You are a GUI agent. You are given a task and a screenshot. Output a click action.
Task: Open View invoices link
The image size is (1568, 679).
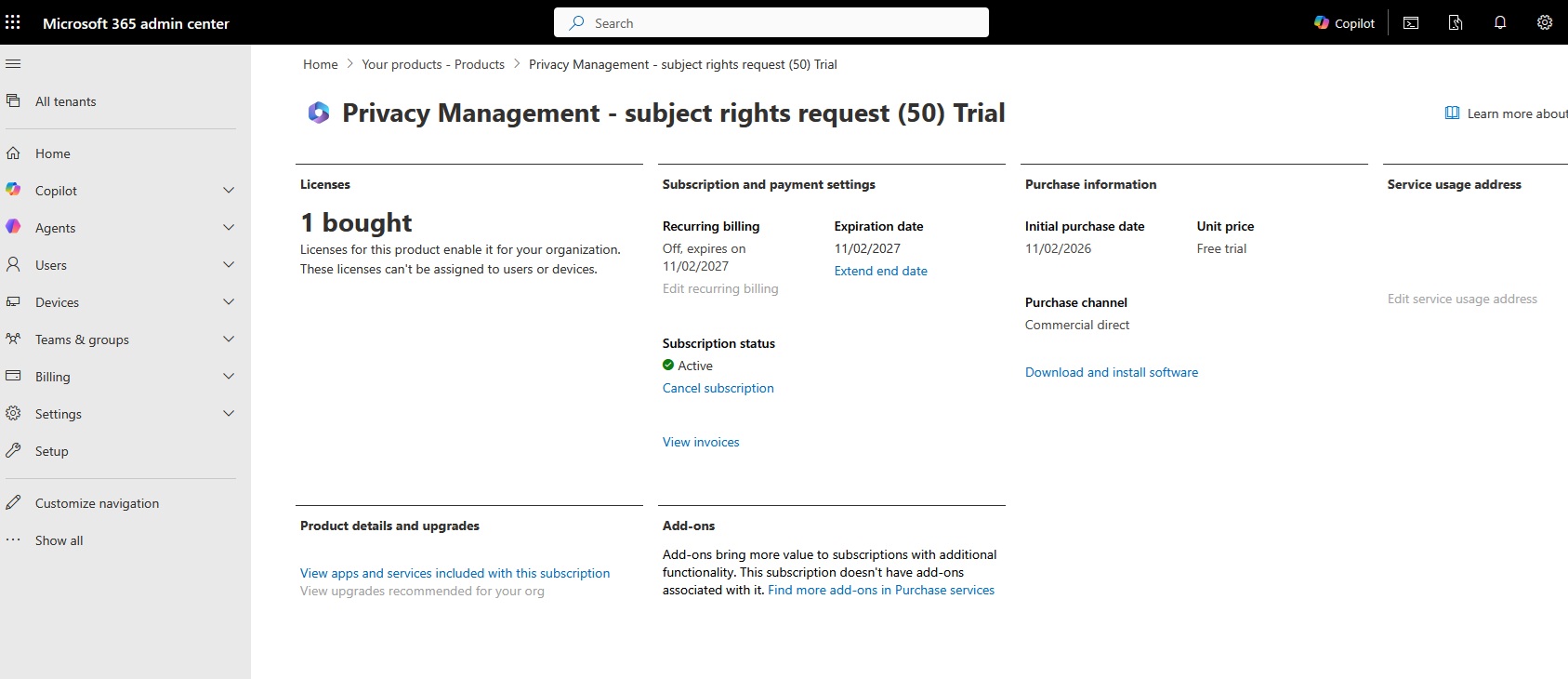(x=701, y=442)
